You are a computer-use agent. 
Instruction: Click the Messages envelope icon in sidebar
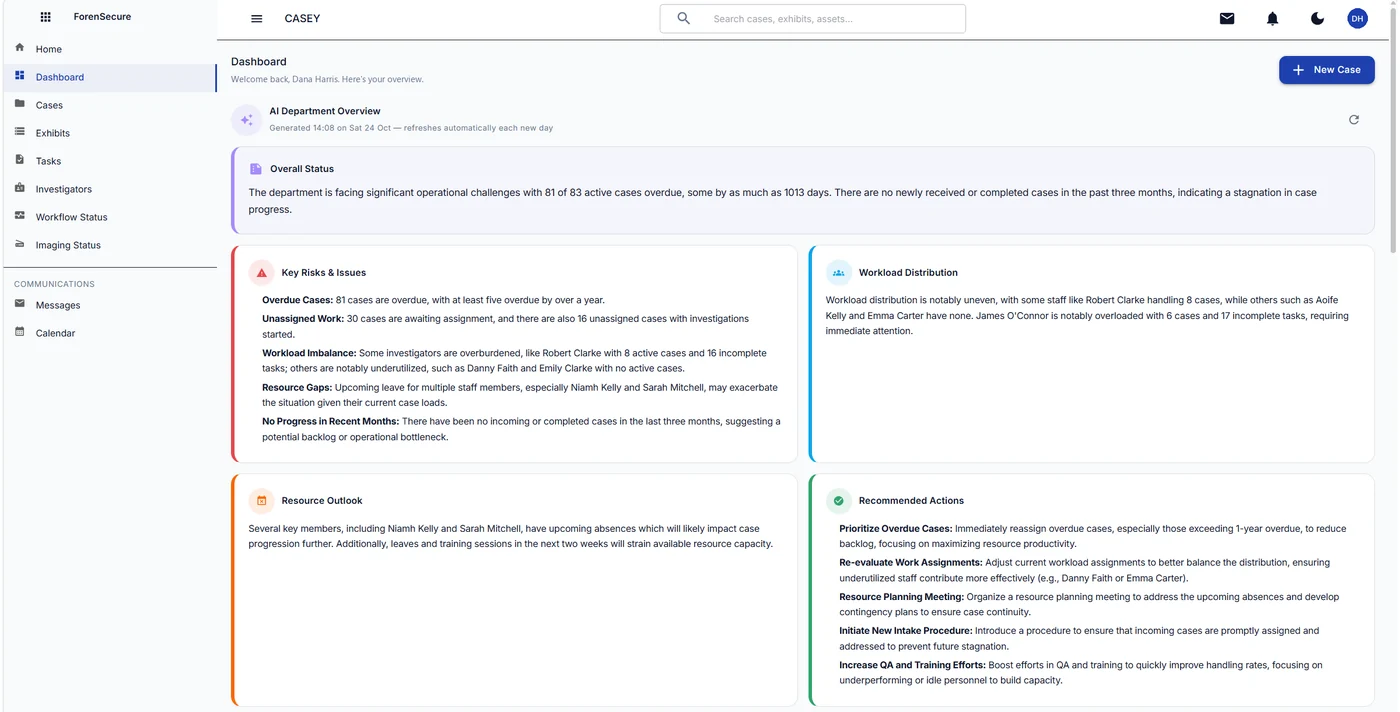20,304
